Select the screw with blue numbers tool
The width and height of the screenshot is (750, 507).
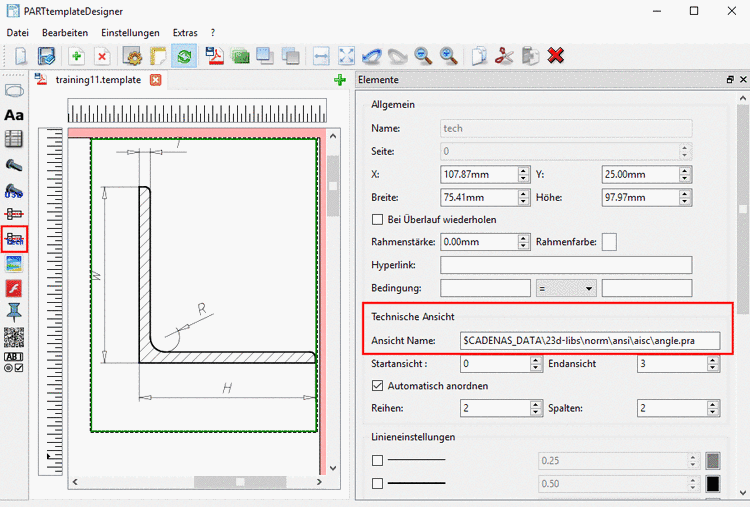tap(14, 191)
